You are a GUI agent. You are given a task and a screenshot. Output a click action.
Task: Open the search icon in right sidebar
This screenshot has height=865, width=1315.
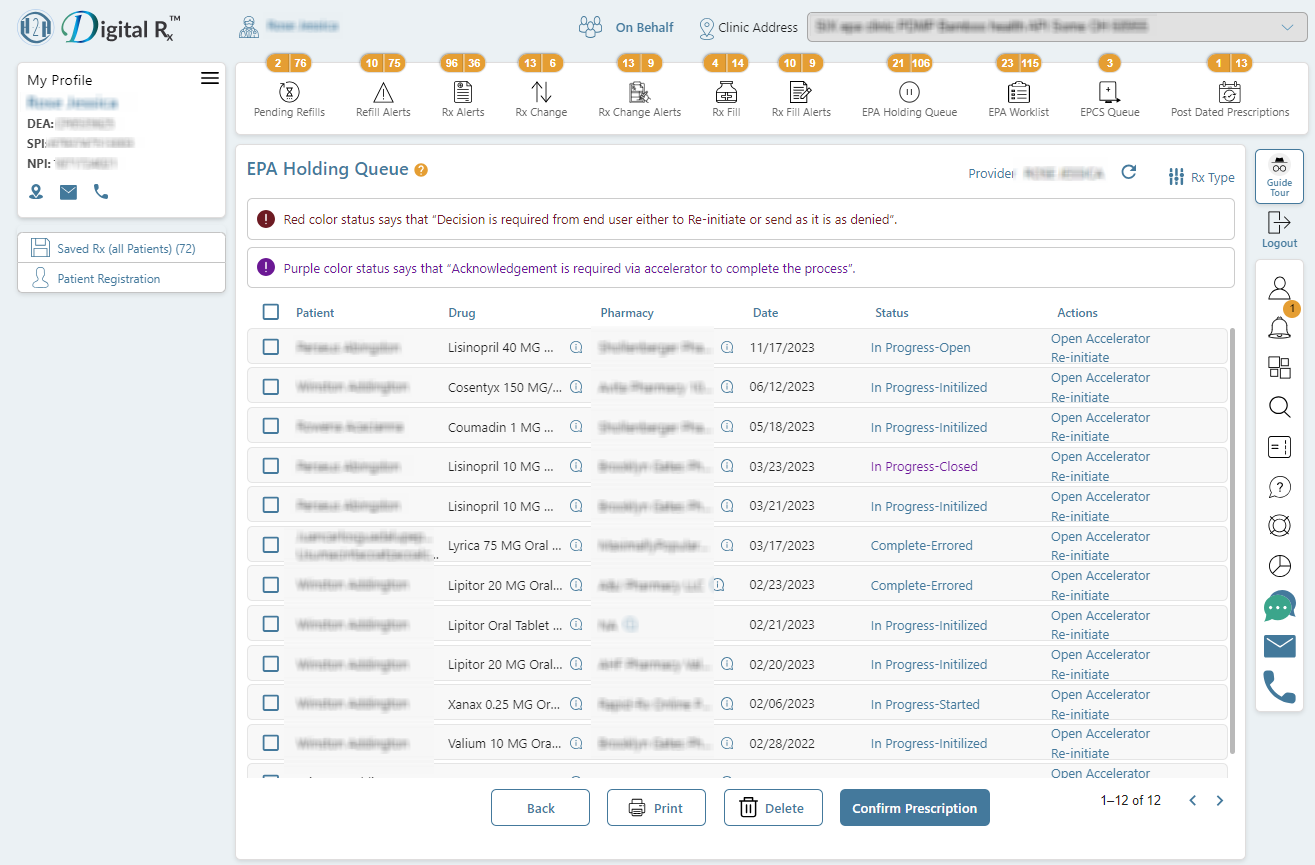tap(1279, 407)
